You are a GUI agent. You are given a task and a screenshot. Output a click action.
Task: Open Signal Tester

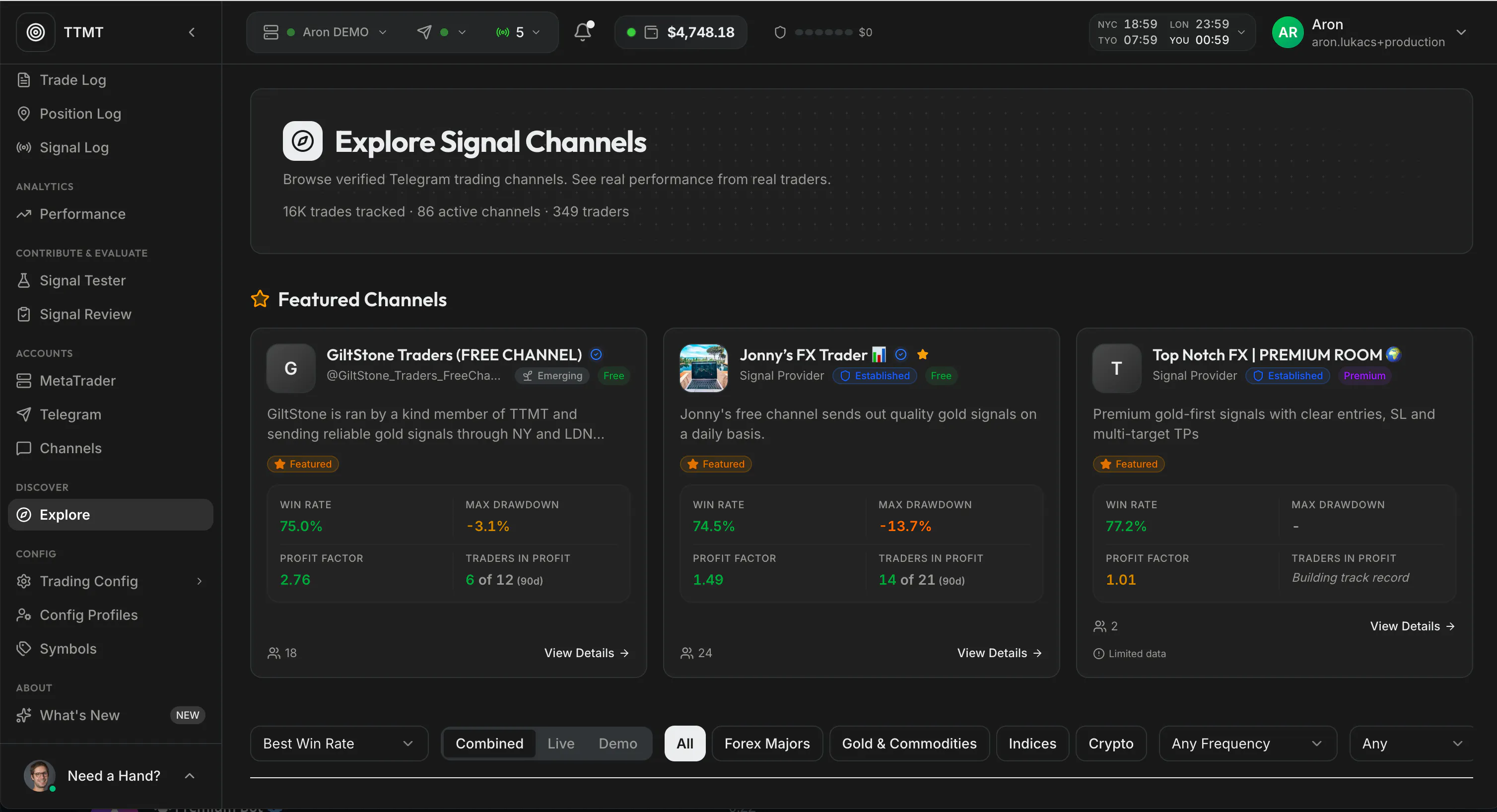pos(82,280)
